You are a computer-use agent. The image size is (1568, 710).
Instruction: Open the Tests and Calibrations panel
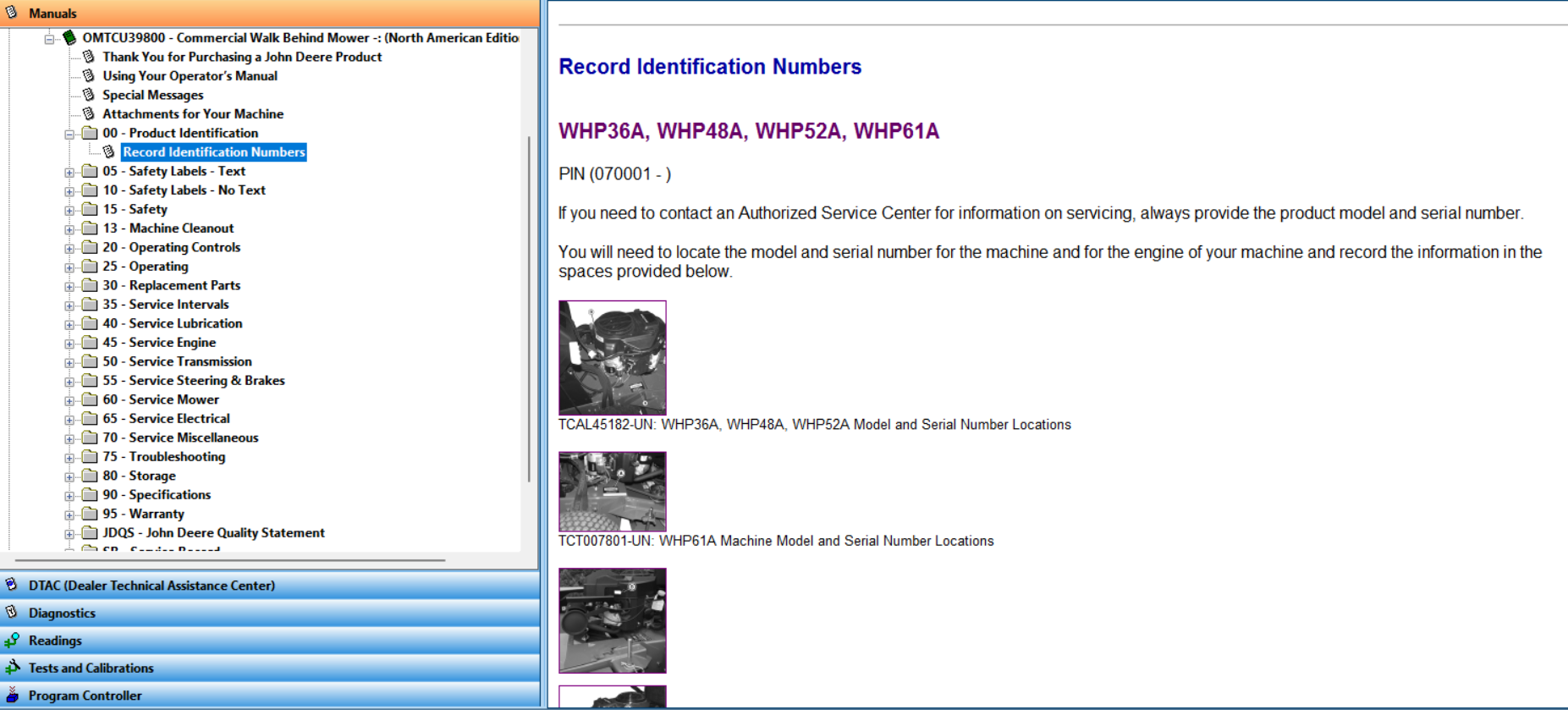click(270, 668)
